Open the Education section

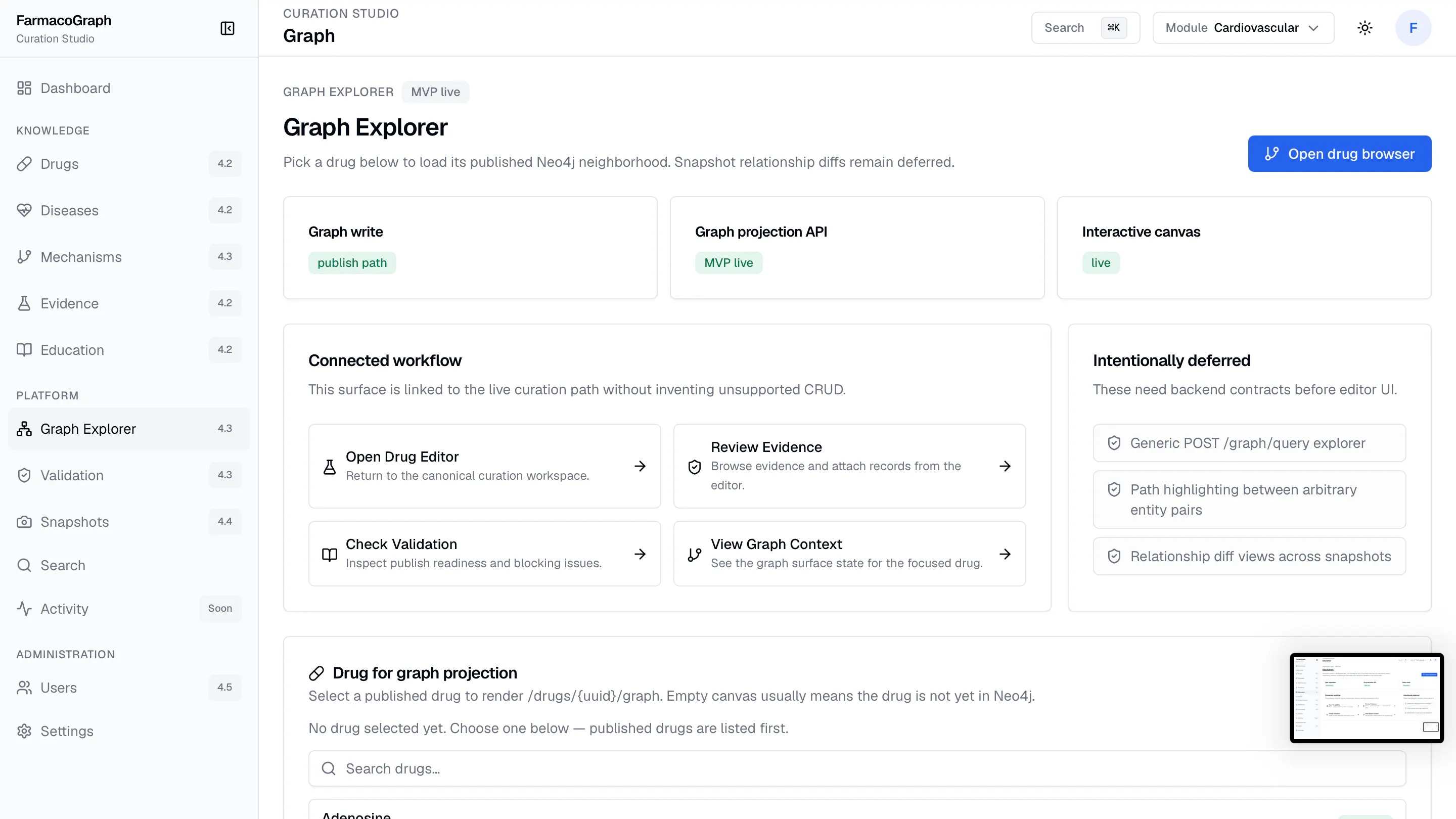(x=129, y=350)
